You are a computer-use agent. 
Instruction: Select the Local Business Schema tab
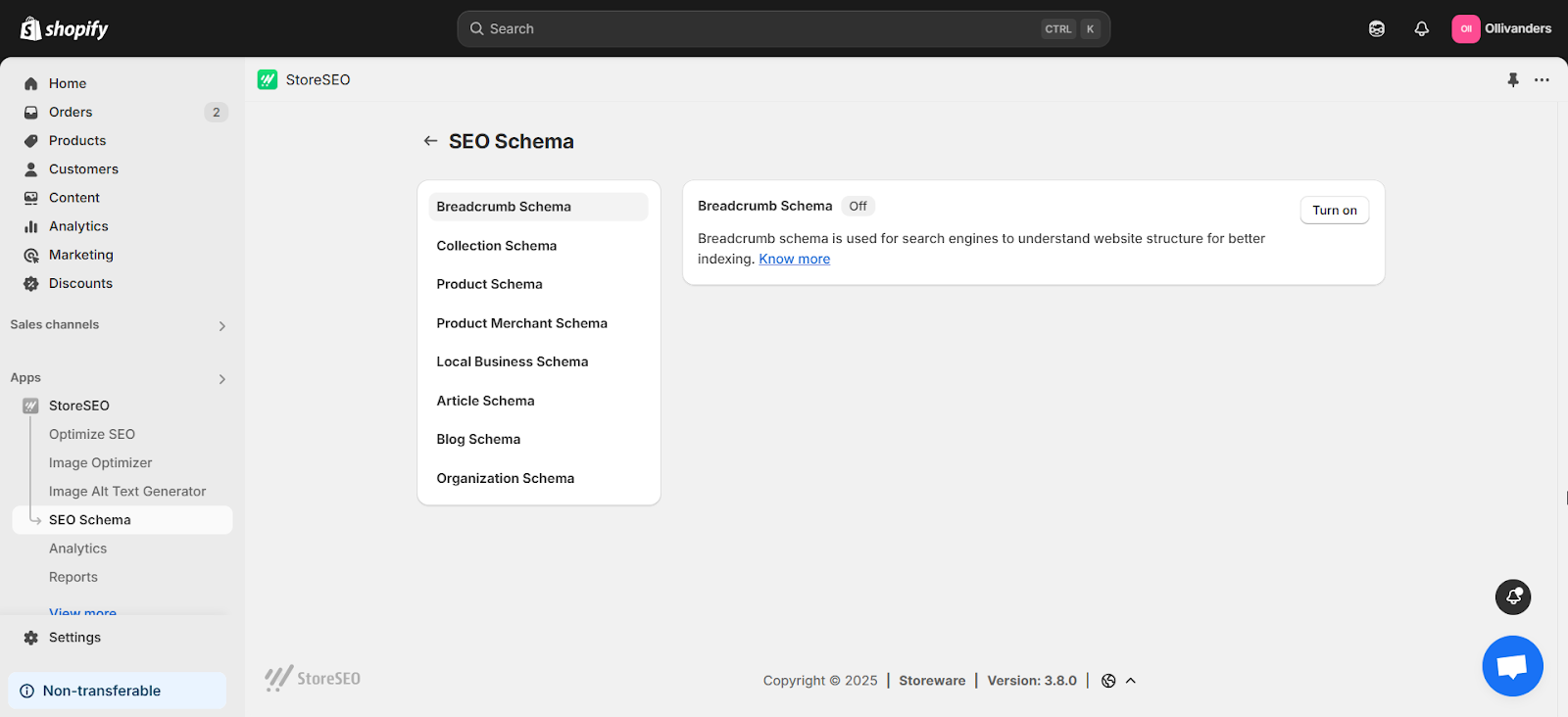coord(538,361)
